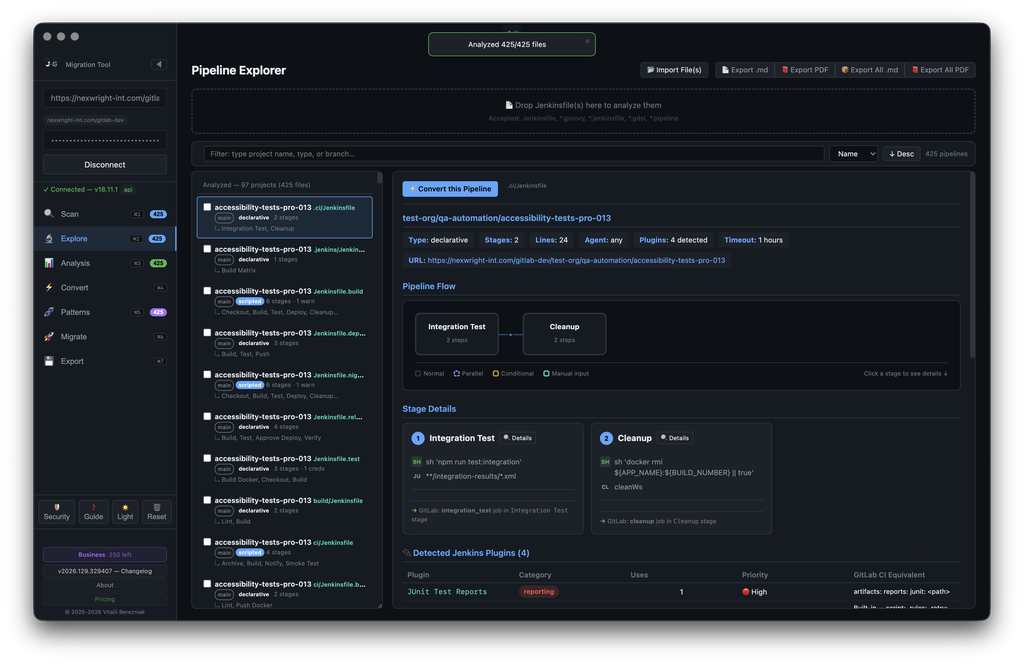Screen dimensions: 1024x665
Task: Click the Export PDF red icon
Action: click(785, 70)
